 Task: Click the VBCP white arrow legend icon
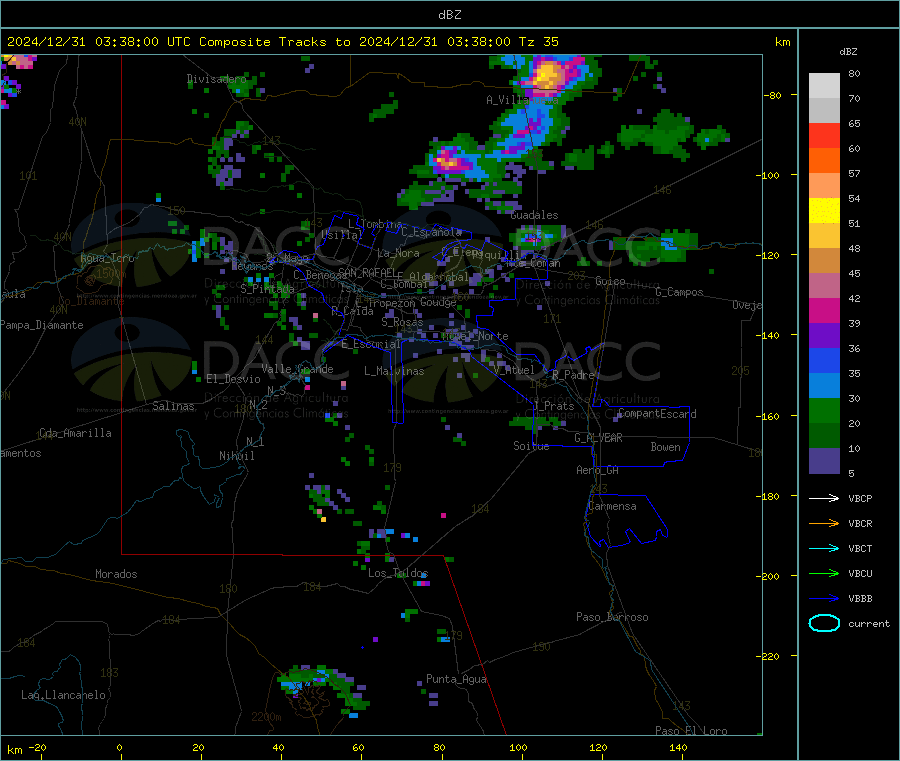coord(824,498)
